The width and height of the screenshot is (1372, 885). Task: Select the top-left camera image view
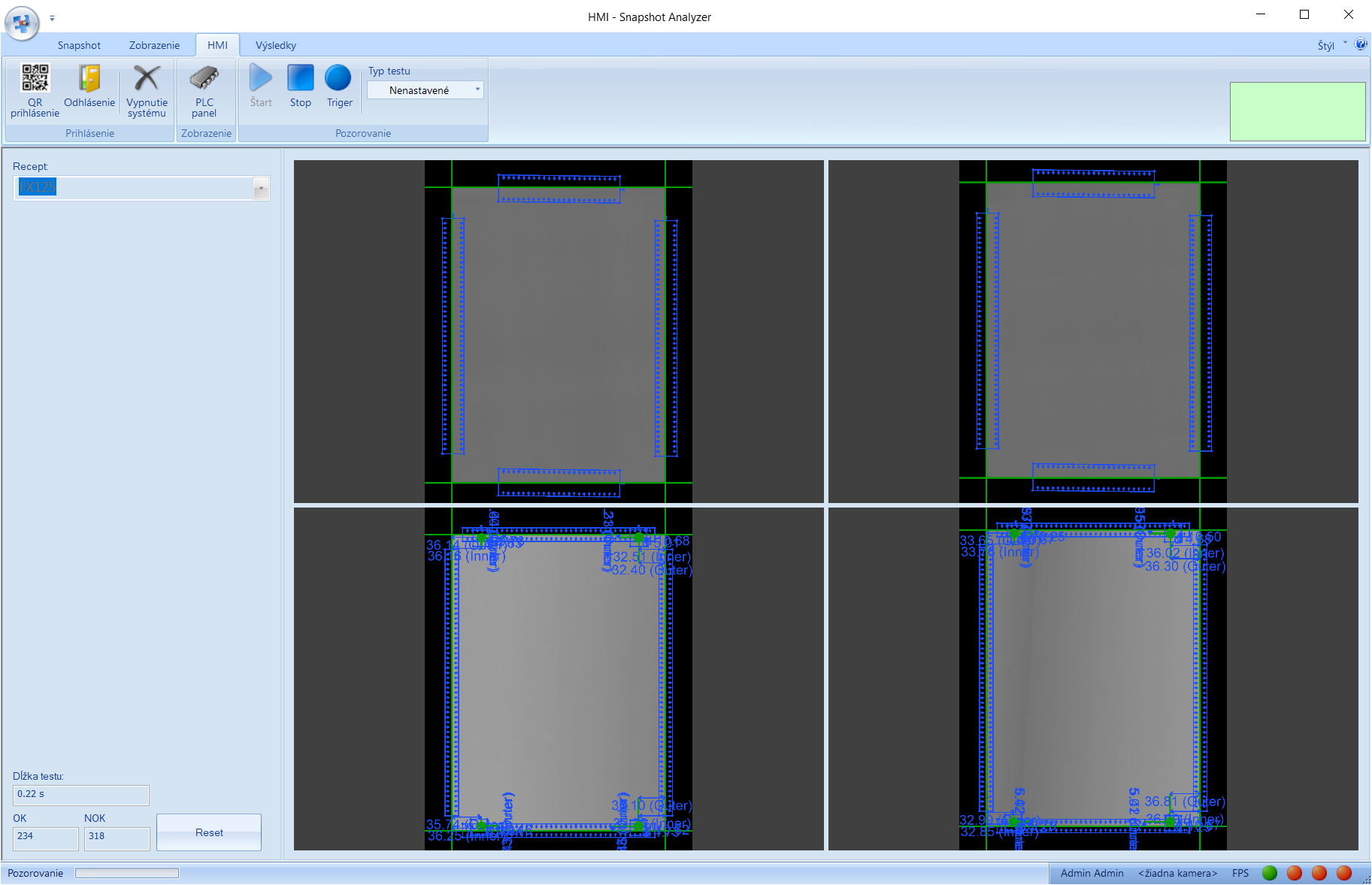click(x=558, y=332)
